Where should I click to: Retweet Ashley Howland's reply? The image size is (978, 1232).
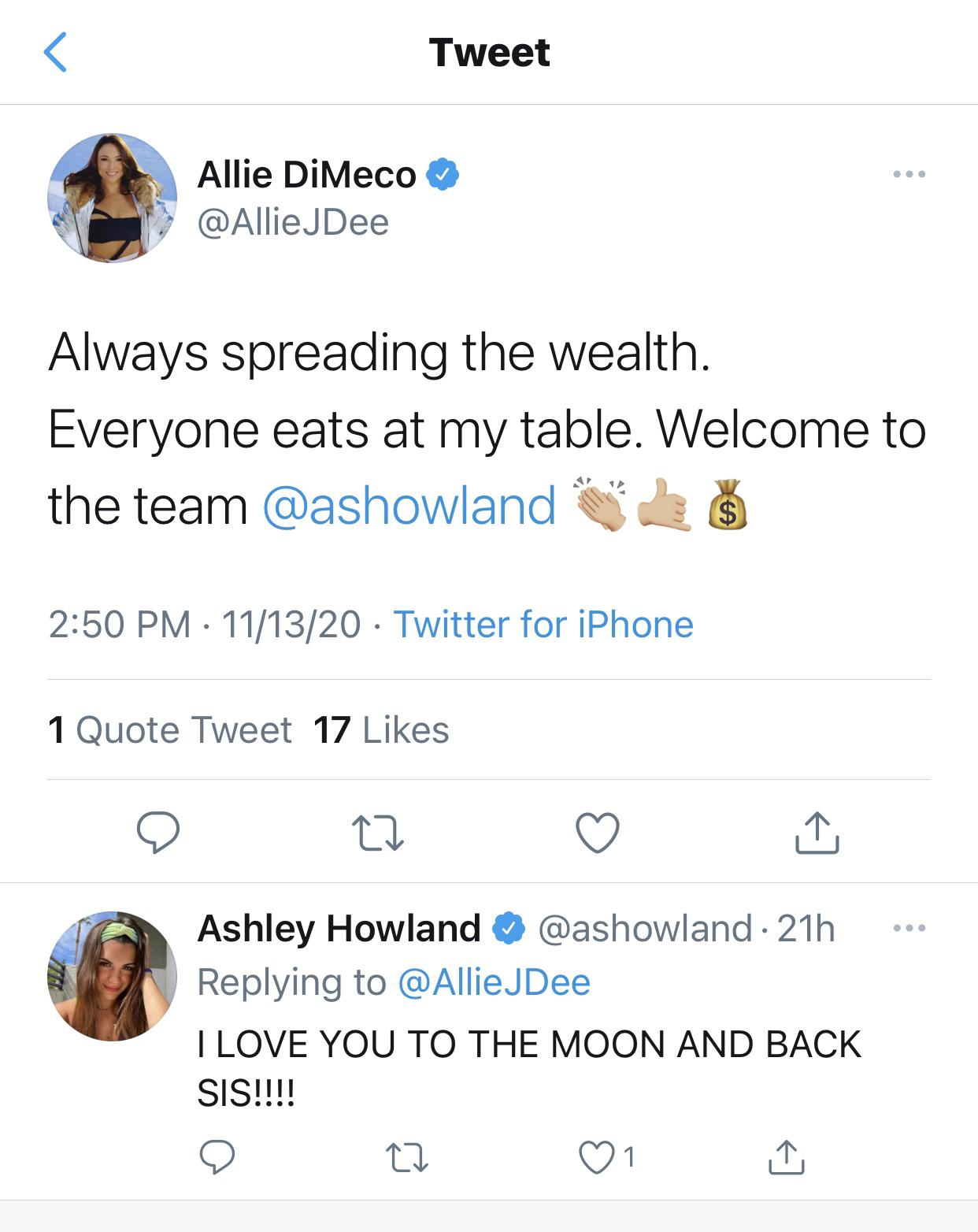pos(407,1157)
